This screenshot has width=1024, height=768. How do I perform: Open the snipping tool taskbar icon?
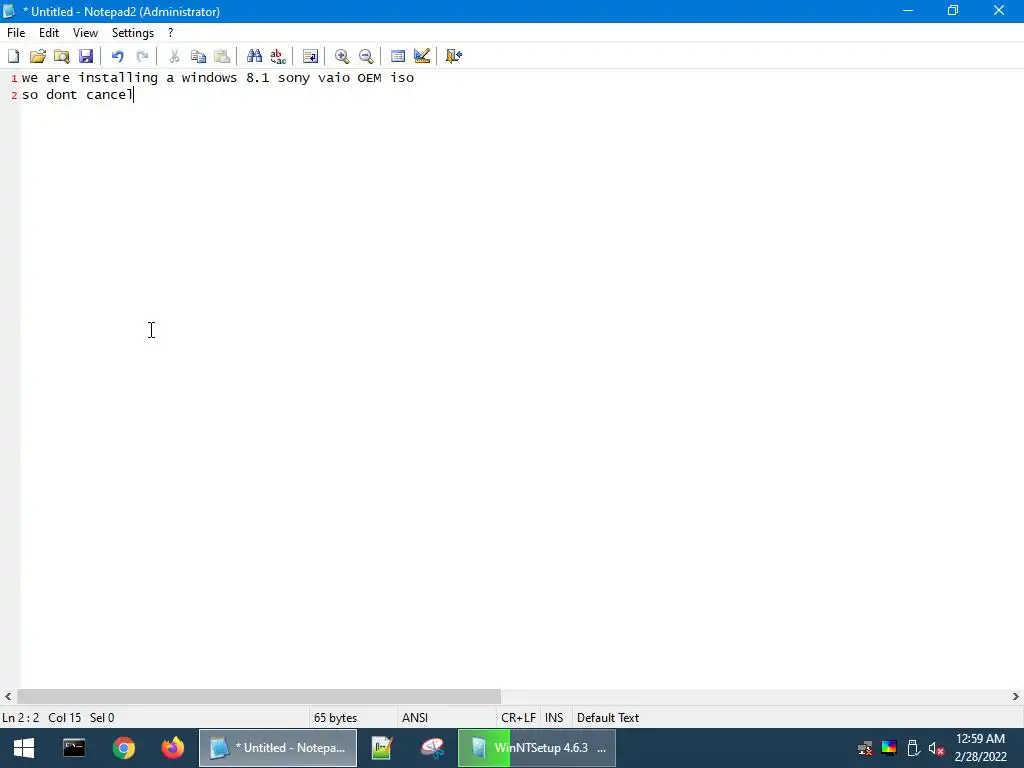[432, 748]
